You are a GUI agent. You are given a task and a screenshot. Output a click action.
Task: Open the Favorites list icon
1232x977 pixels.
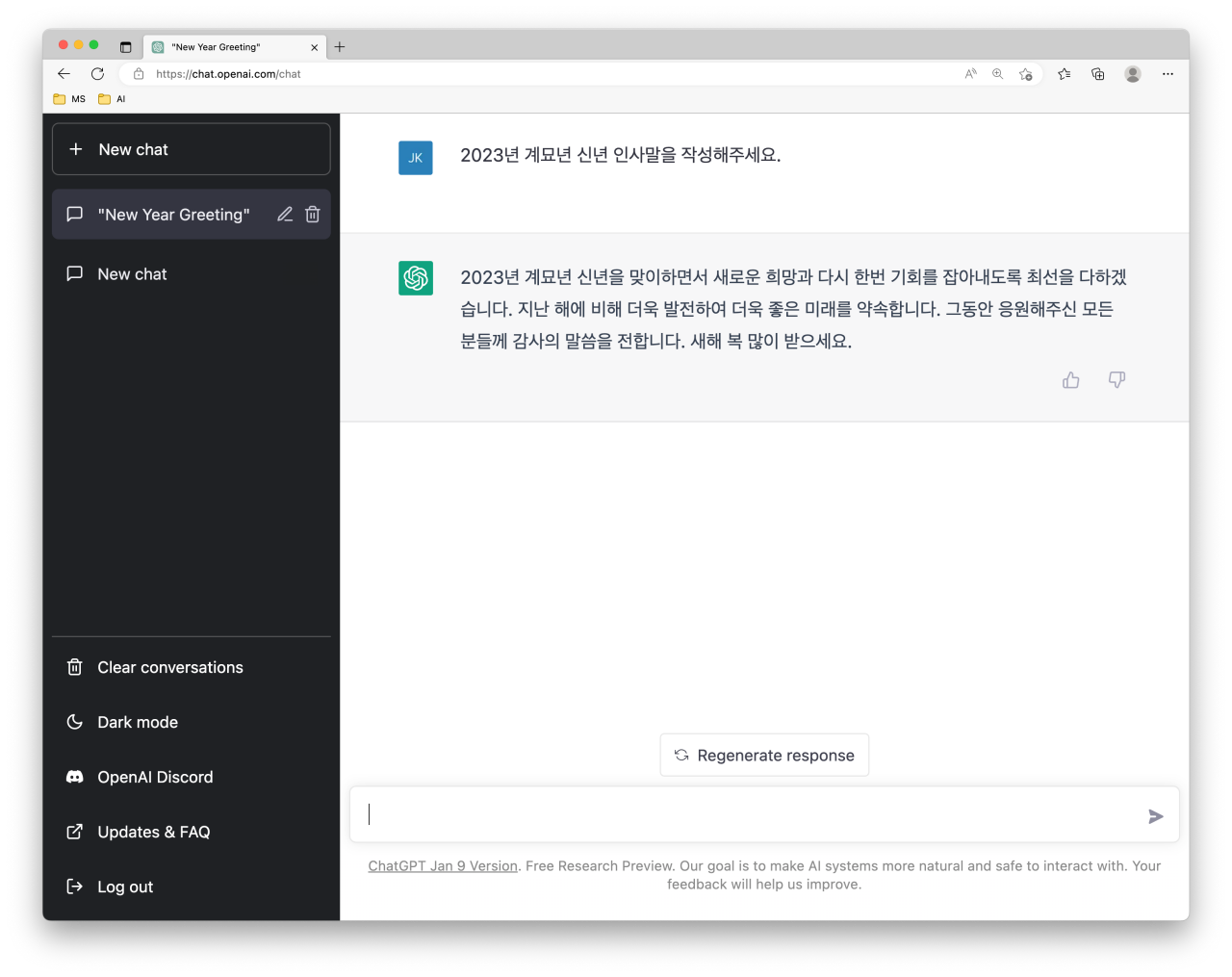(x=1064, y=74)
